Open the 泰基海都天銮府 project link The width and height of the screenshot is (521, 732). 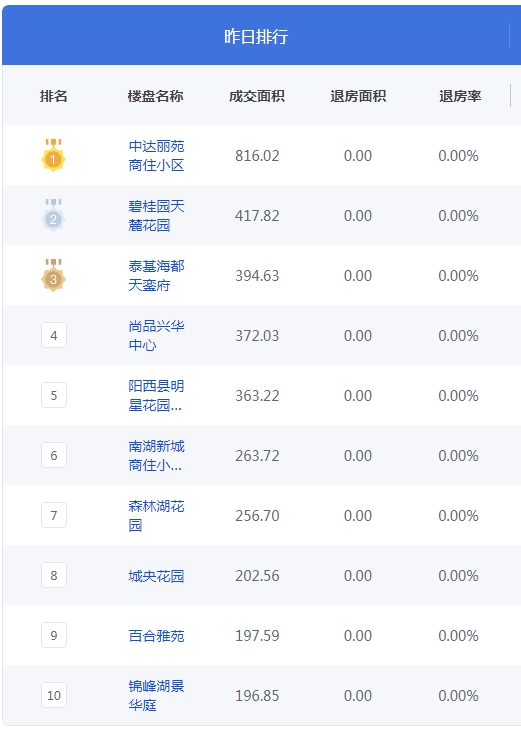pos(156,275)
